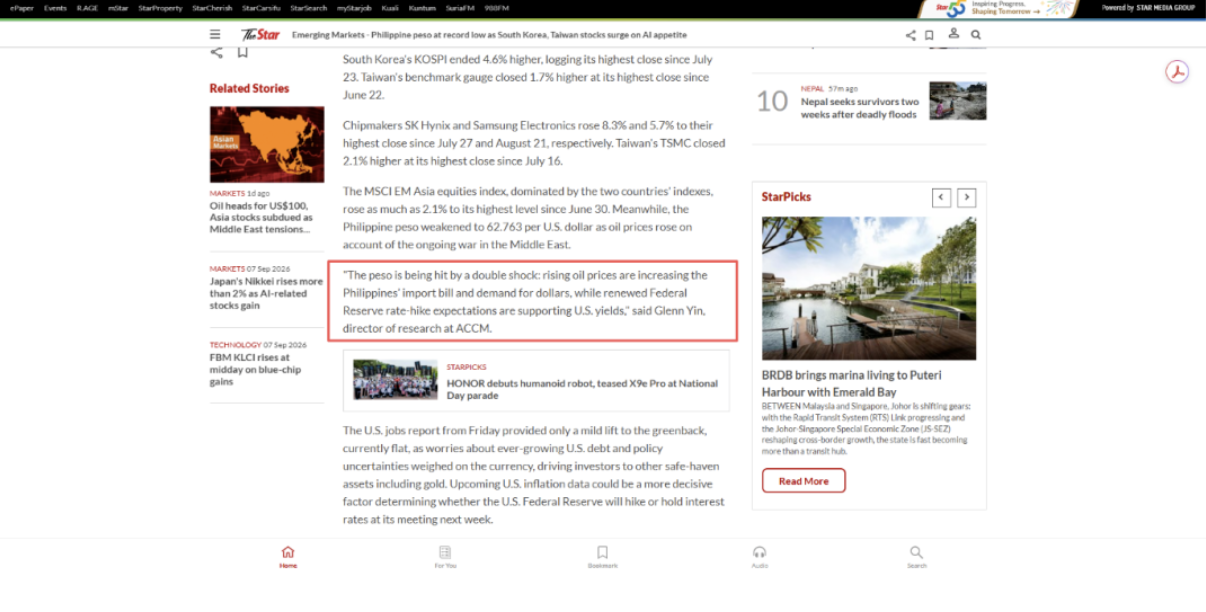This screenshot has height=612, width=1206.
Task: Click Related Stories heading
Action: pyautogui.click(x=249, y=88)
